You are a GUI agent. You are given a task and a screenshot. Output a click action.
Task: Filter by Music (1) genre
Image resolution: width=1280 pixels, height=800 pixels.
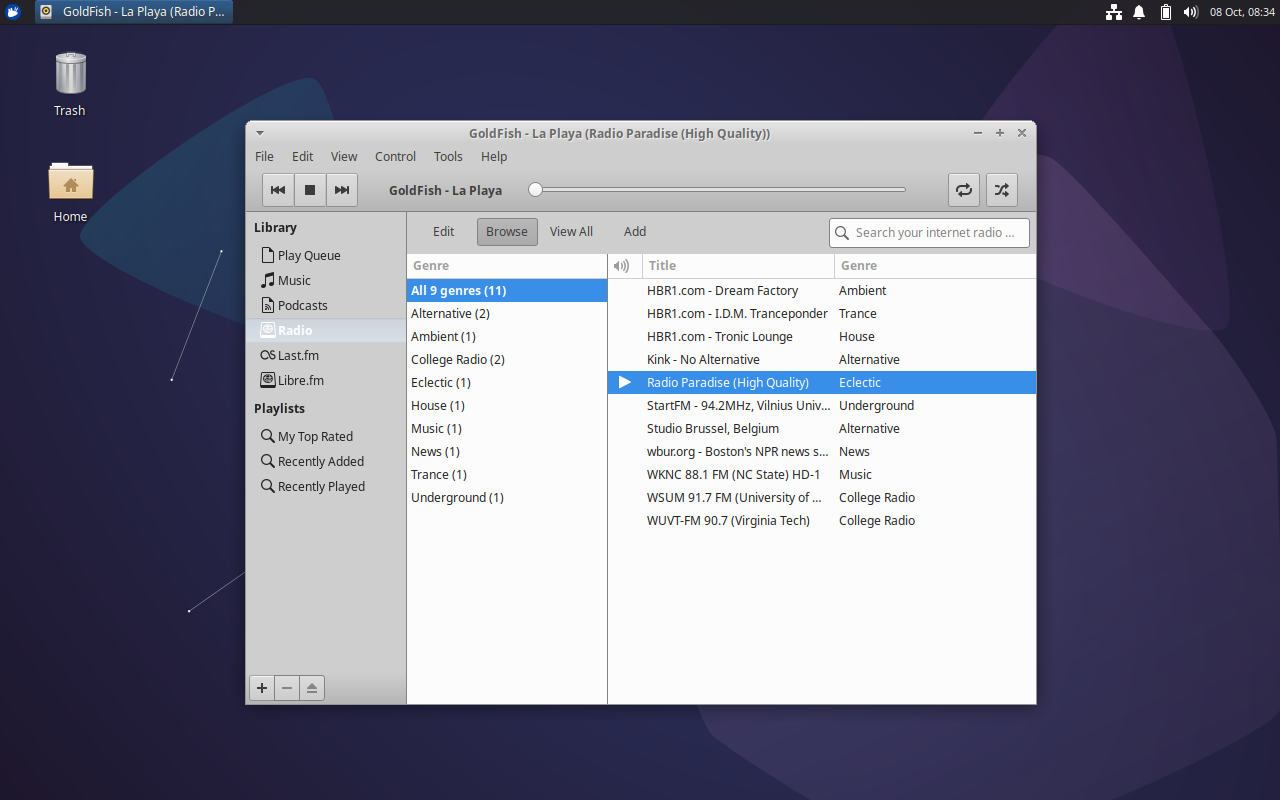click(507, 428)
